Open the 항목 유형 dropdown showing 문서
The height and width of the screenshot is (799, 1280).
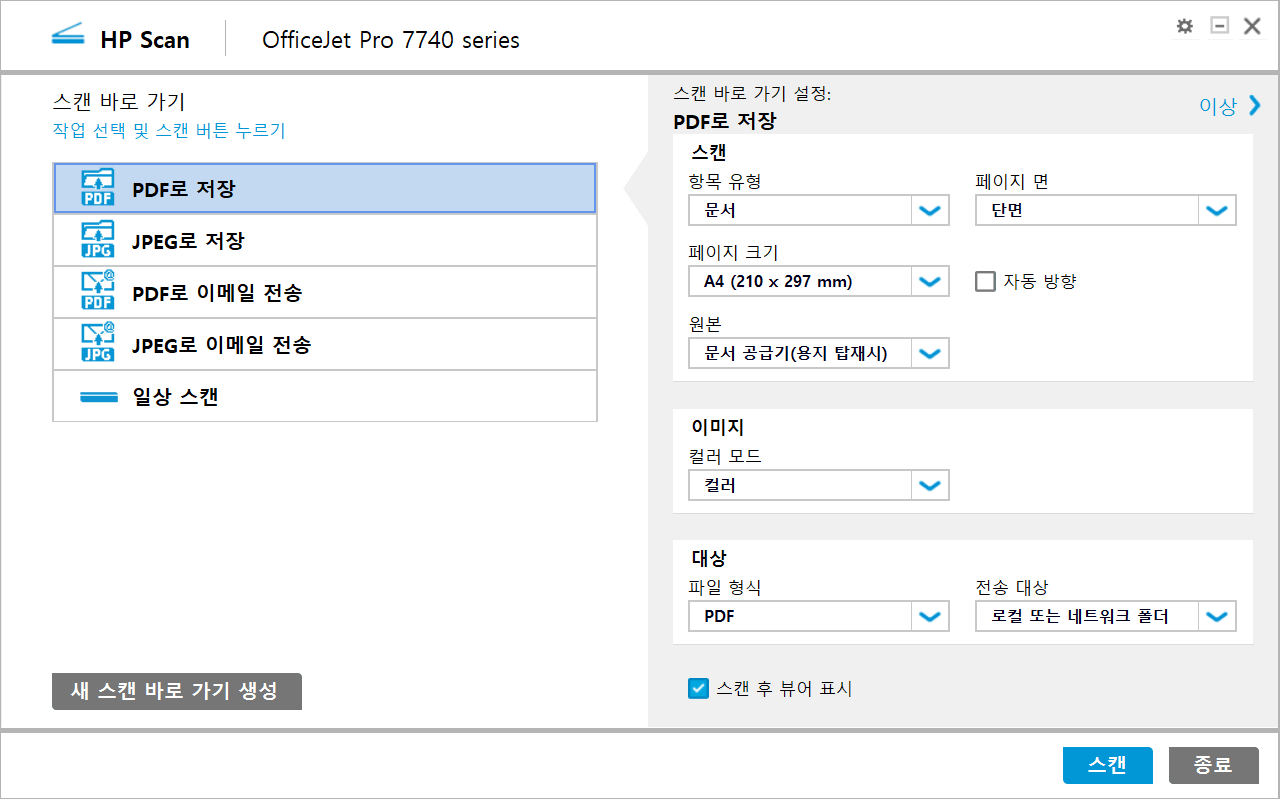(x=819, y=210)
